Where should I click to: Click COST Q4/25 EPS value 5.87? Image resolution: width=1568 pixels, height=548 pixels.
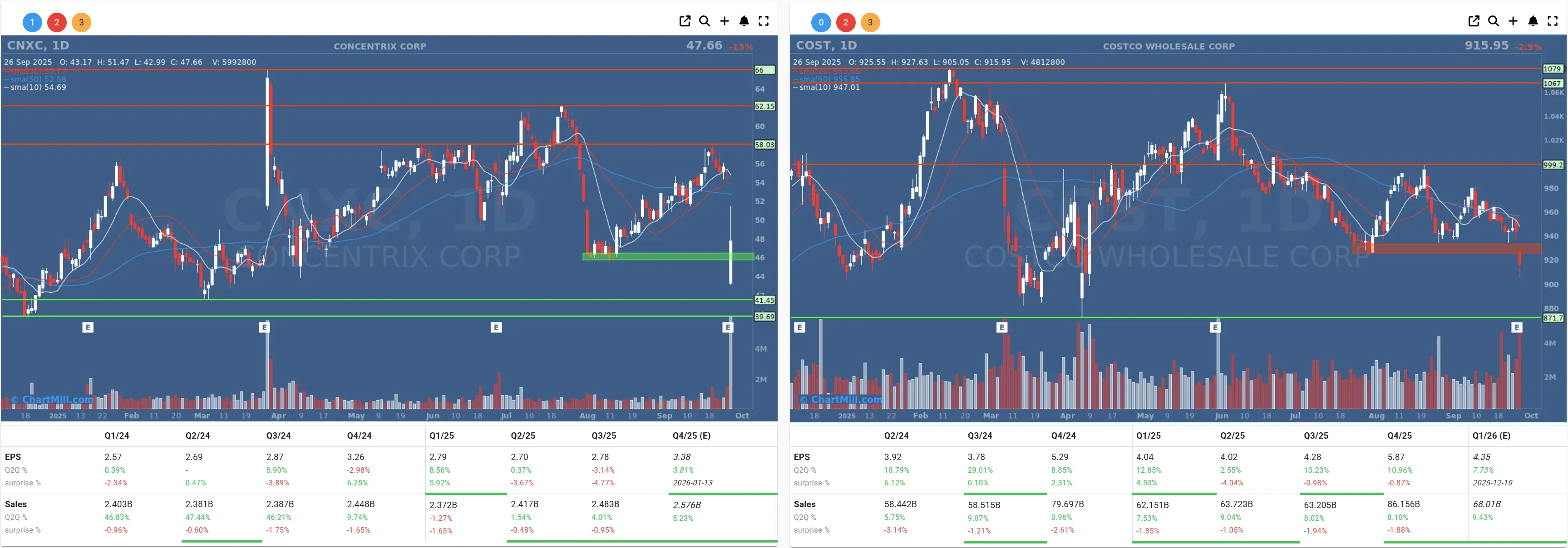[x=1396, y=457]
